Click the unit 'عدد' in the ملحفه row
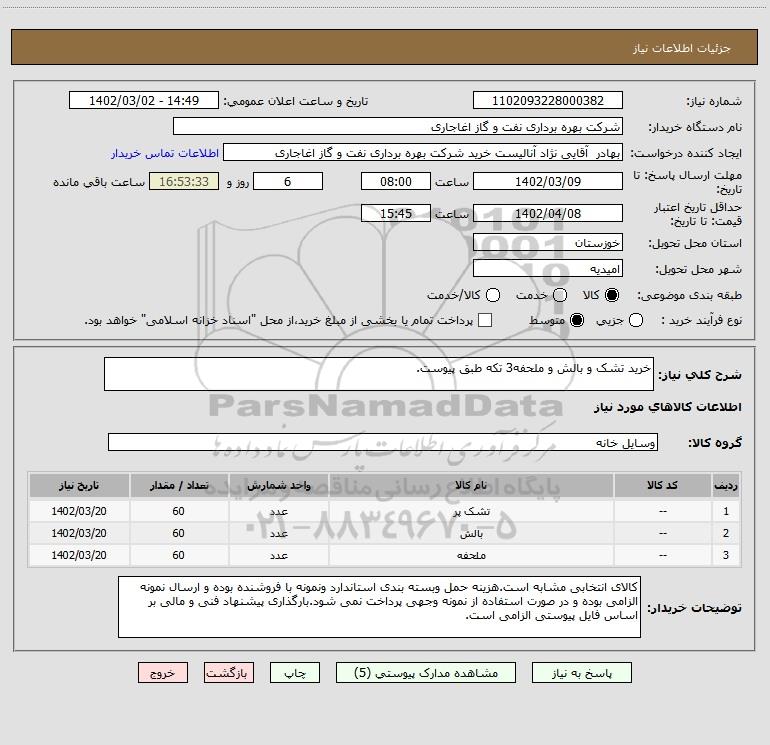This screenshot has height=745, width=770. click(278, 555)
